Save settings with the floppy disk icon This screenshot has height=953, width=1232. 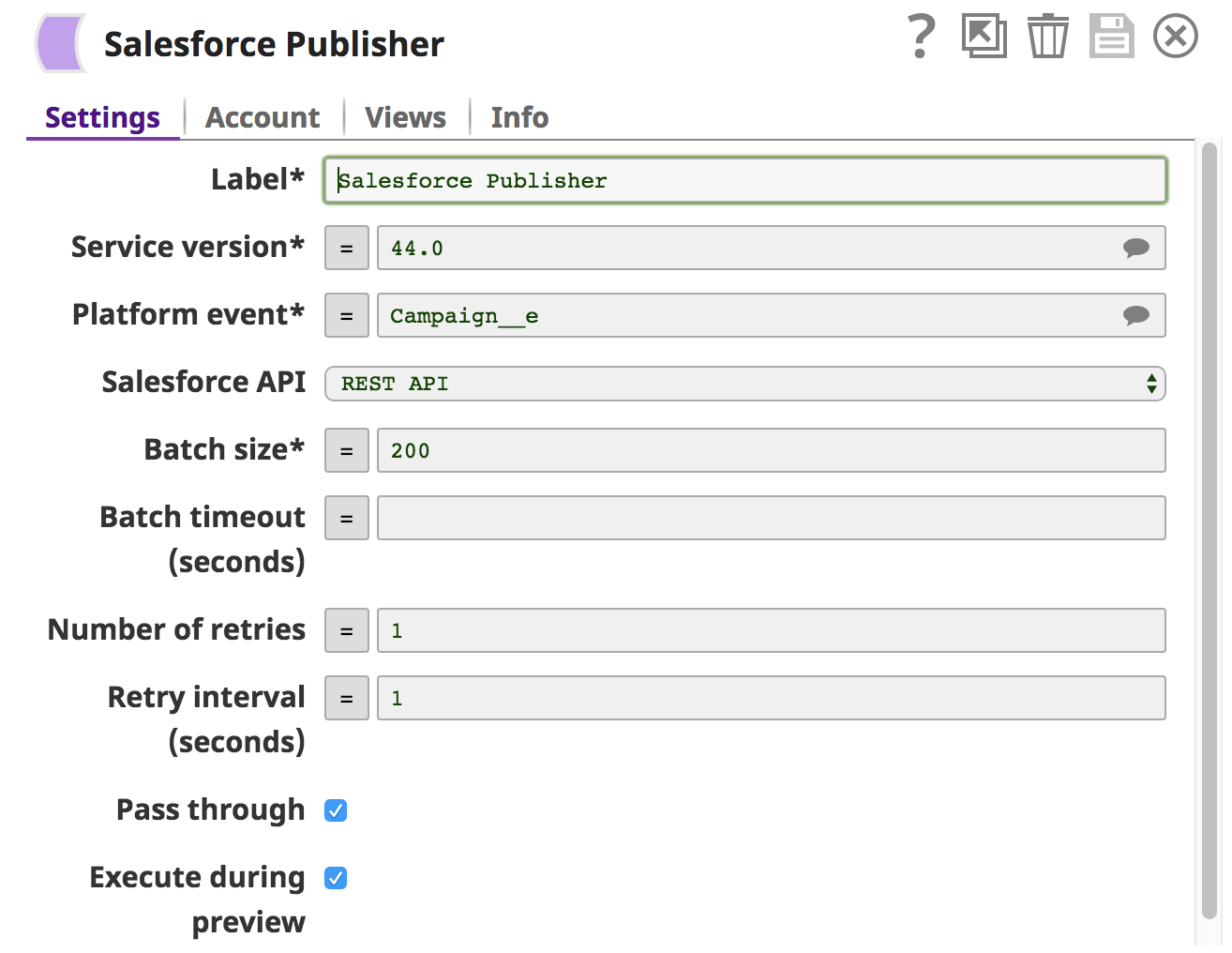[1111, 37]
